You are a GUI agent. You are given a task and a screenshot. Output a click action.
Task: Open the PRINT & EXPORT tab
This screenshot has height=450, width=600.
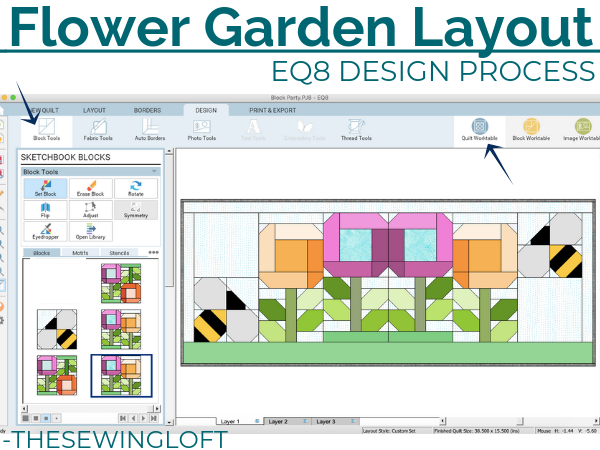(x=272, y=110)
